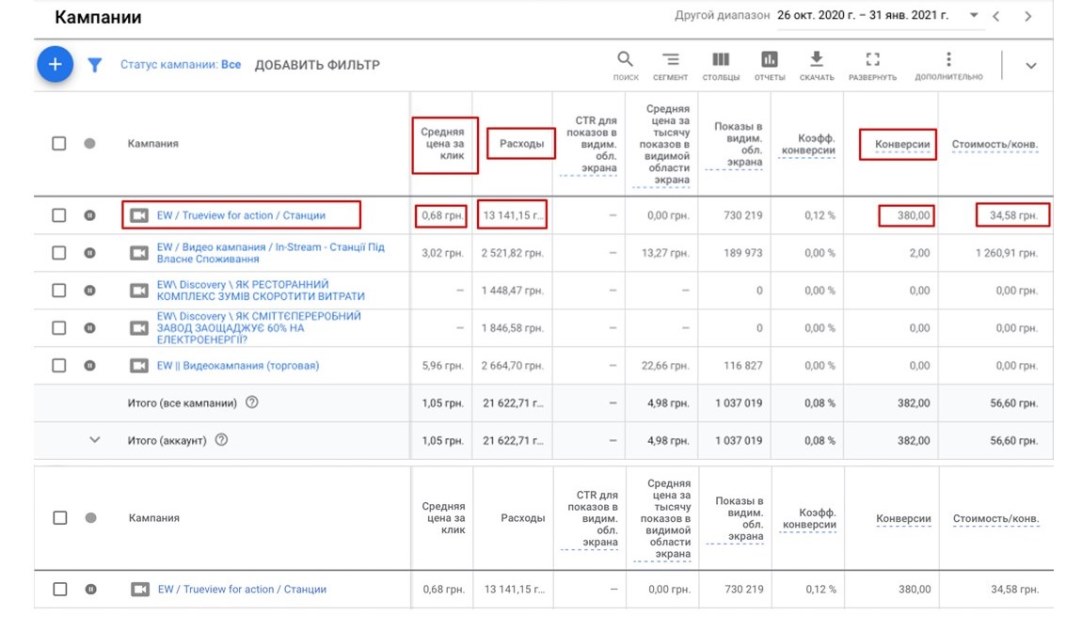Open the ЯК СМІТТЄПЕРЕРОБНИЙ ЗАВОД Discovery campaign
Viewport: 1082px width, 631px height.
tap(259, 328)
